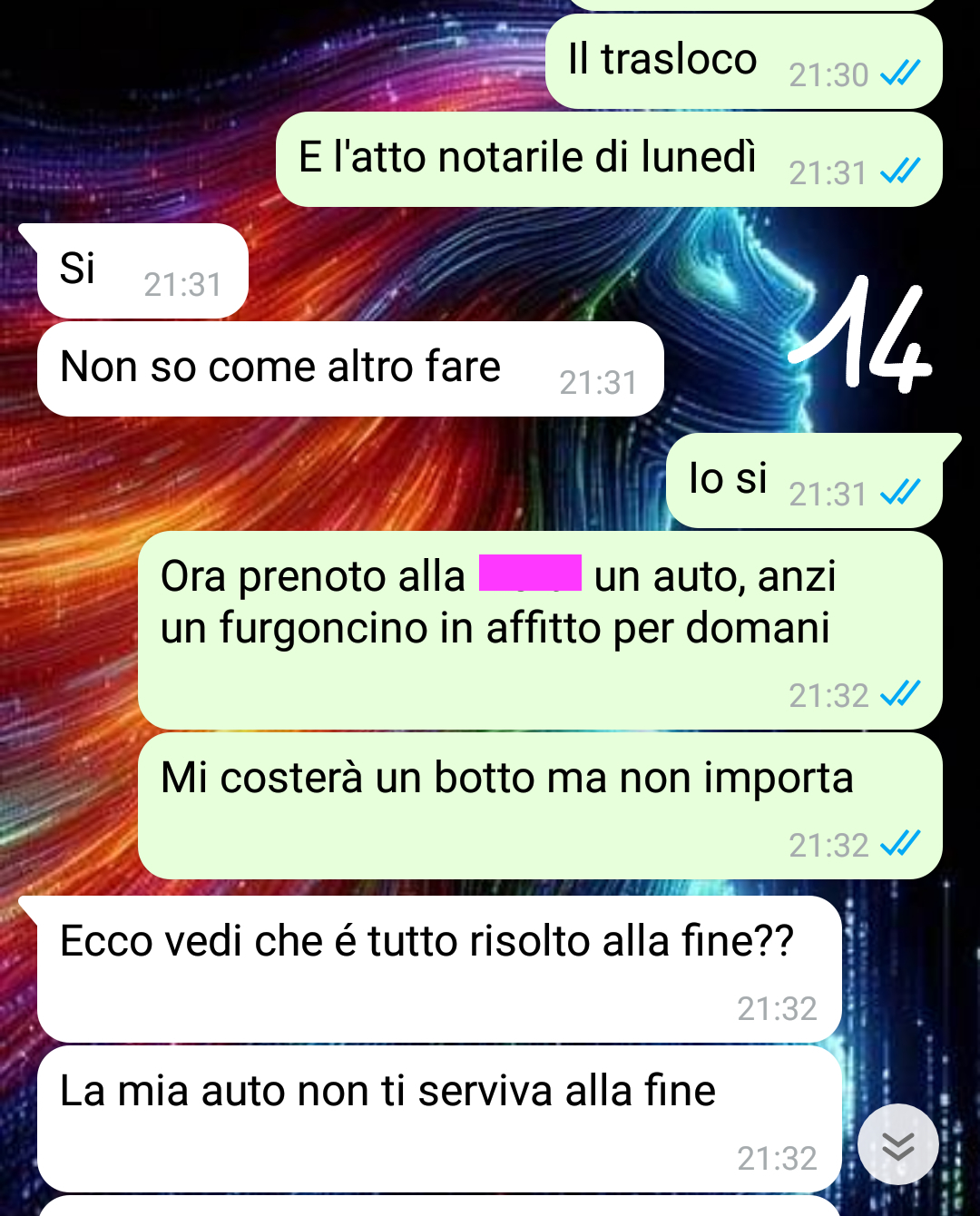Tap the 21:32 timestamp under "Ecco vedi"
The width and height of the screenshot is (980, 1216).
tap(777, 1008)
